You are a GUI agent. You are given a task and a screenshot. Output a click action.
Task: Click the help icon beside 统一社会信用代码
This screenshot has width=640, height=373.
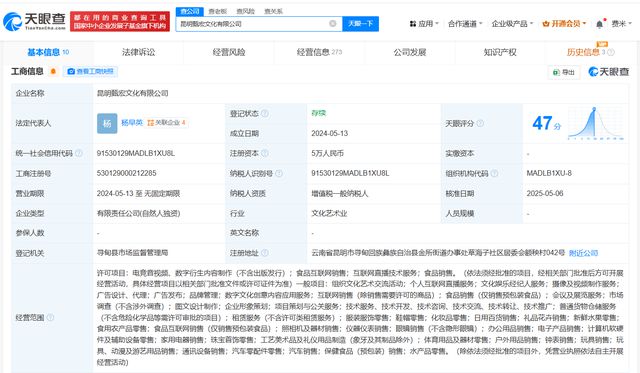point(79,153)
